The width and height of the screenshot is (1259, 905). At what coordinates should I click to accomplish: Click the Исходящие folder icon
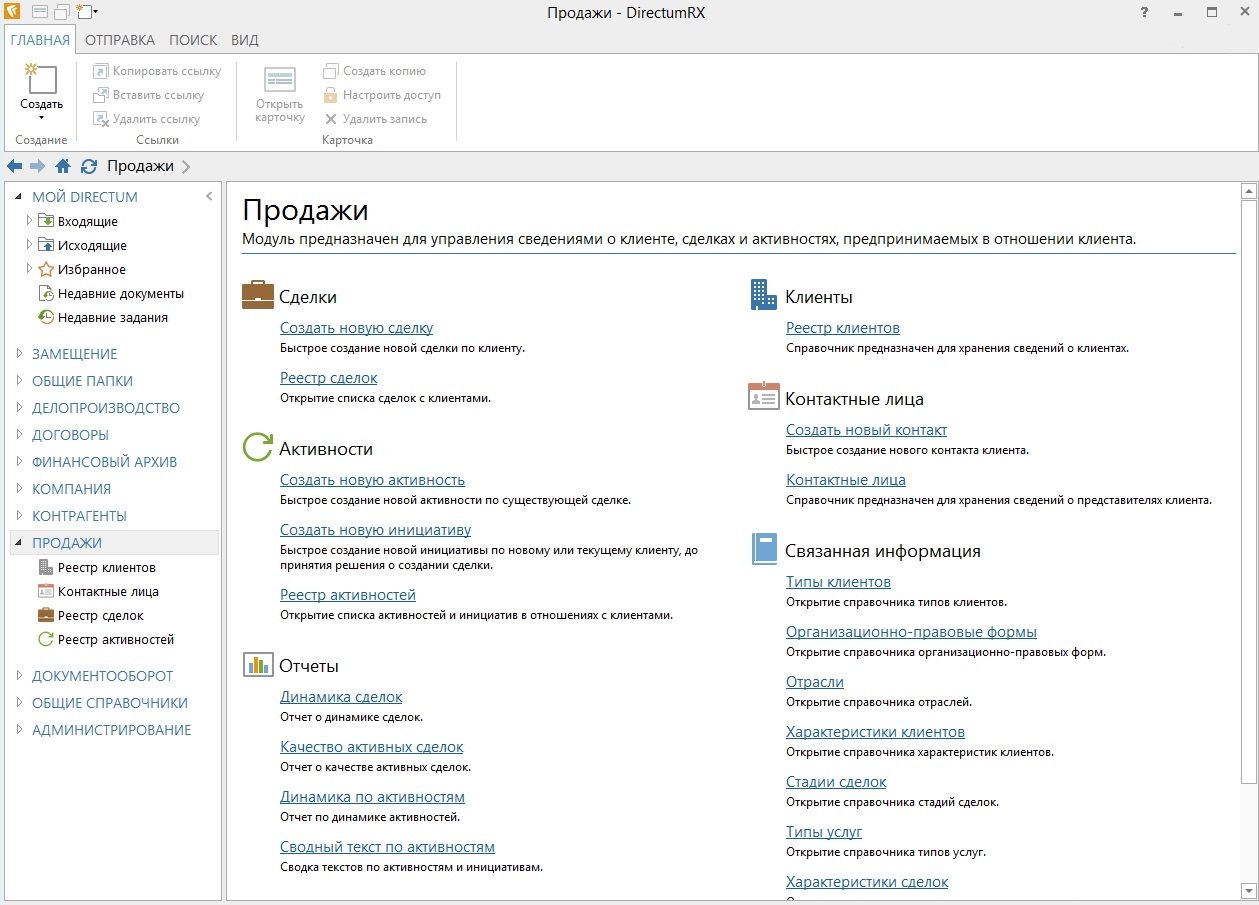(x=46, y=245)
